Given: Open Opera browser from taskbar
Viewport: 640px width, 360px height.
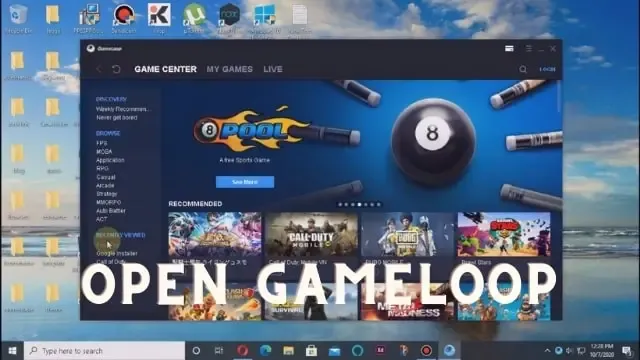Looking at the screenshot, I should [x=242, y=351].
